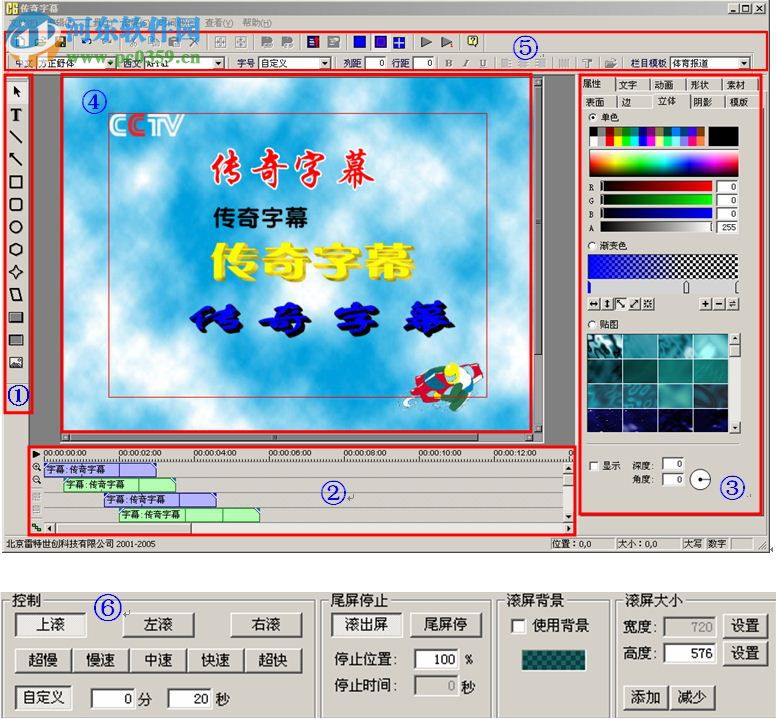
Task: Switch to the 阴影 sub-tab
Action: point(702,102)
